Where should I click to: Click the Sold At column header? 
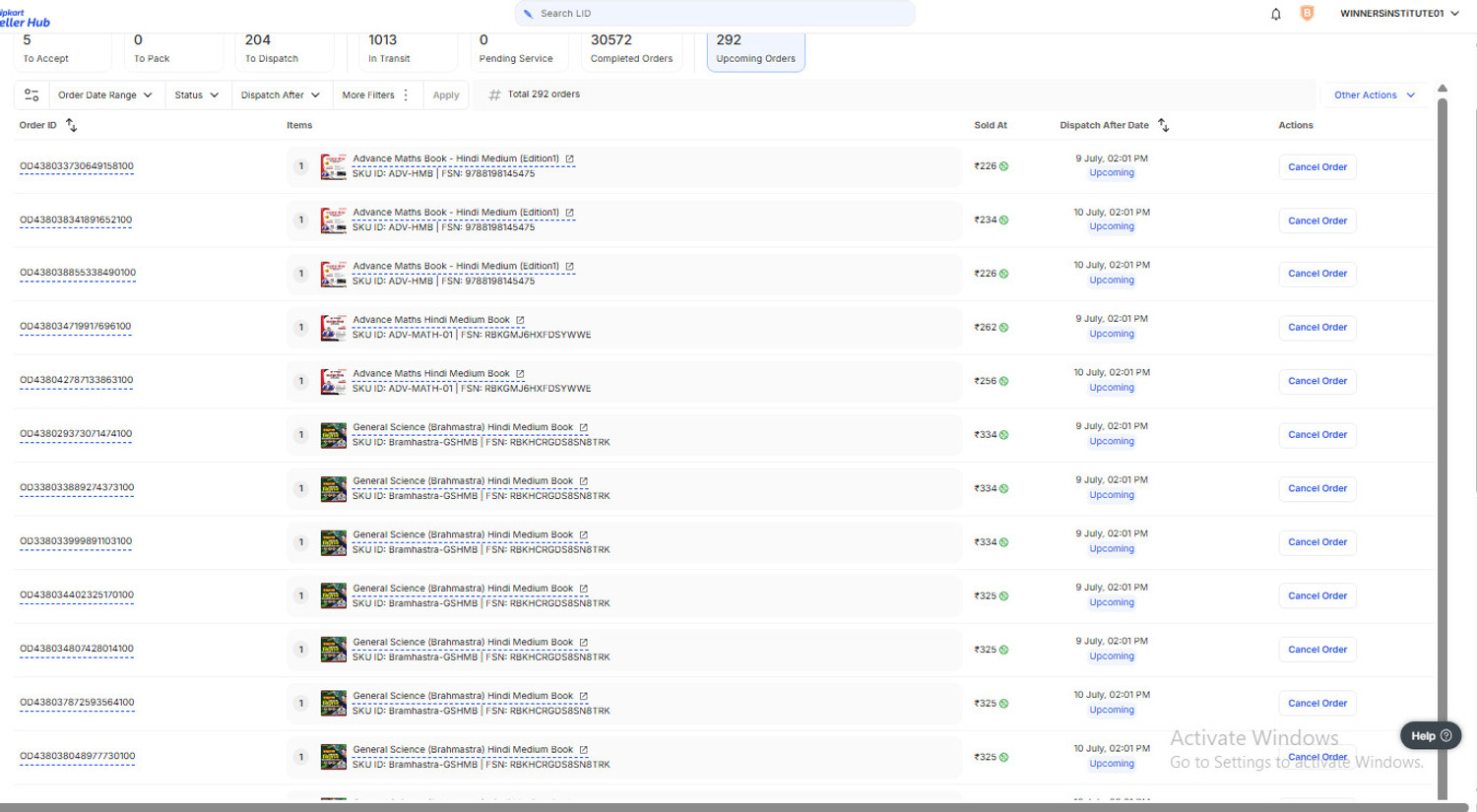991,125
